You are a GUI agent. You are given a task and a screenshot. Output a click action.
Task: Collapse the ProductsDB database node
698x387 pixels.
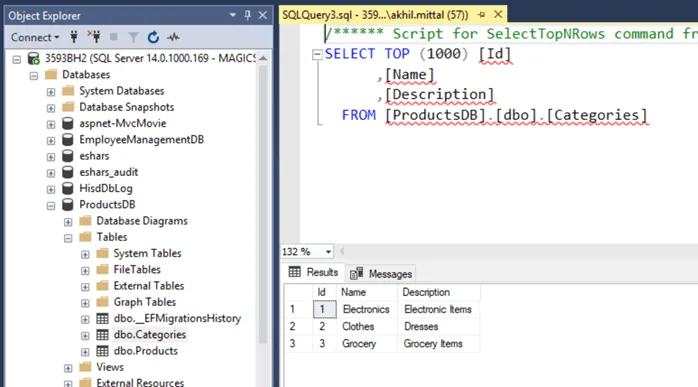click(x=51, y=205)
